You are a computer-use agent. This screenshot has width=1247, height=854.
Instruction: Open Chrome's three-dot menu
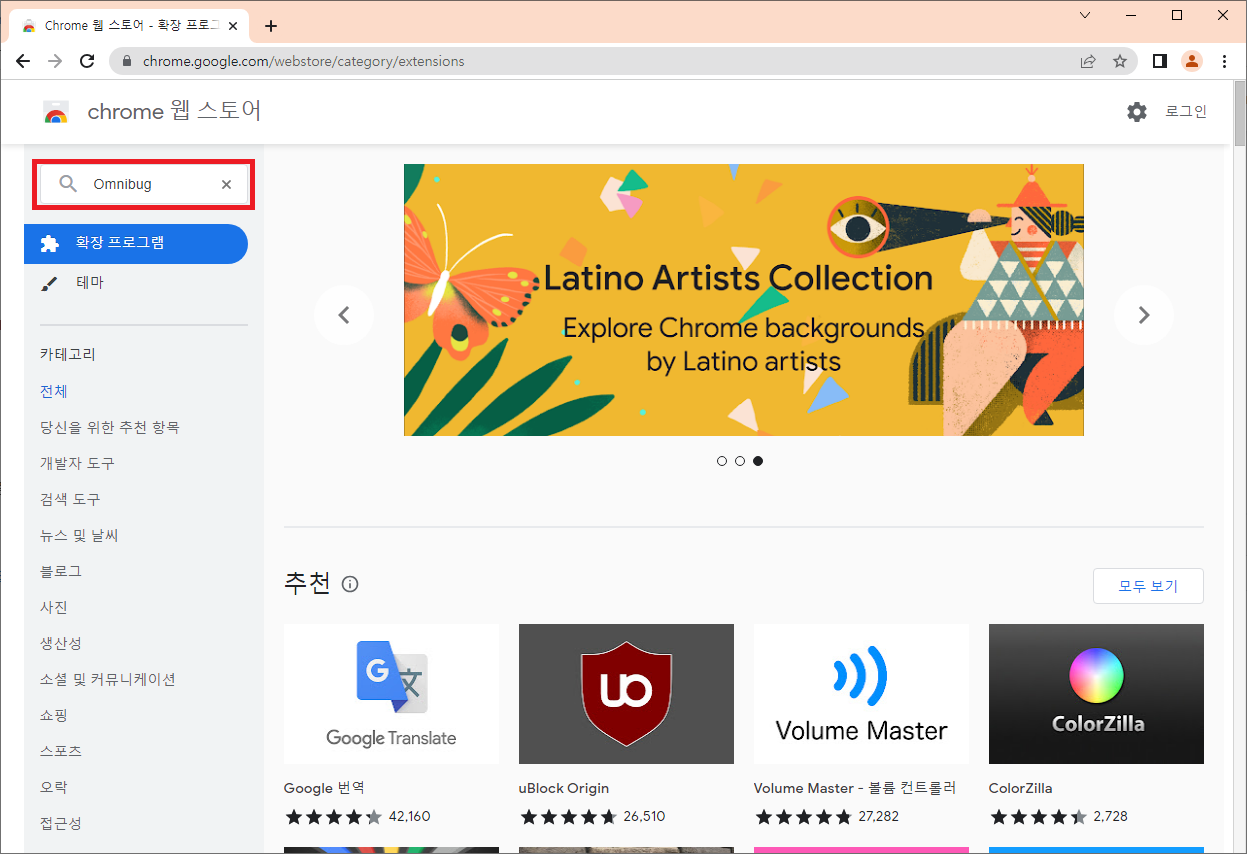[1225, 61]
